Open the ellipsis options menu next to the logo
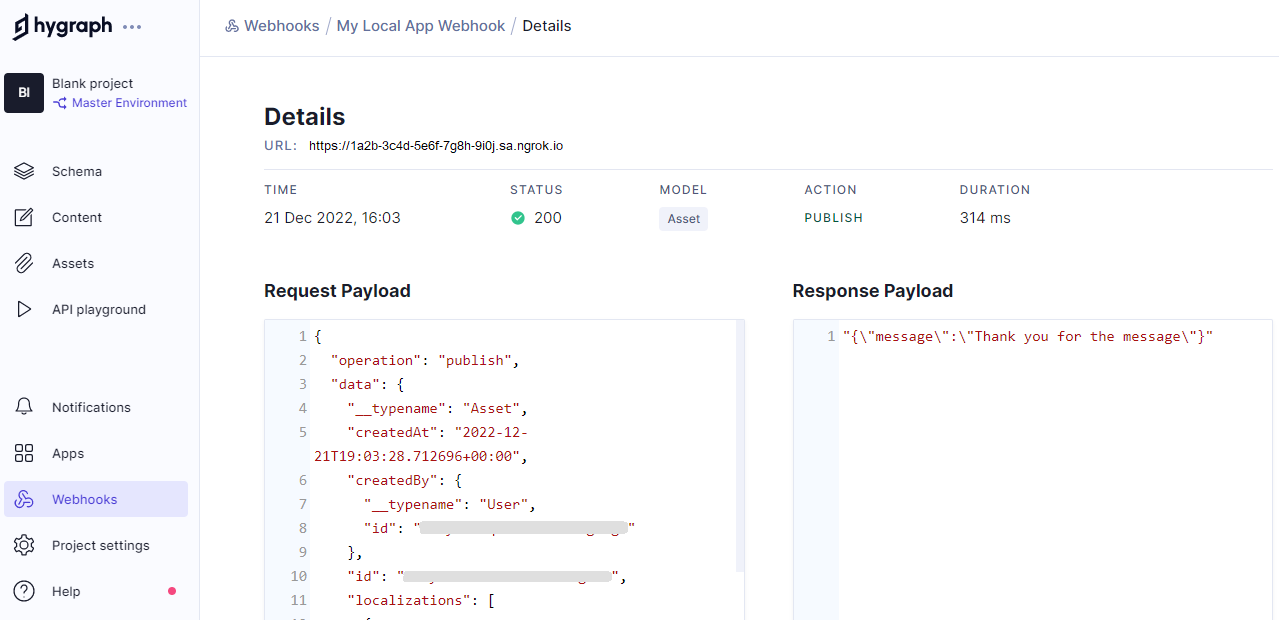This screenshot has width=1279, height=620. pyautogui.click(x=132, y=27)
